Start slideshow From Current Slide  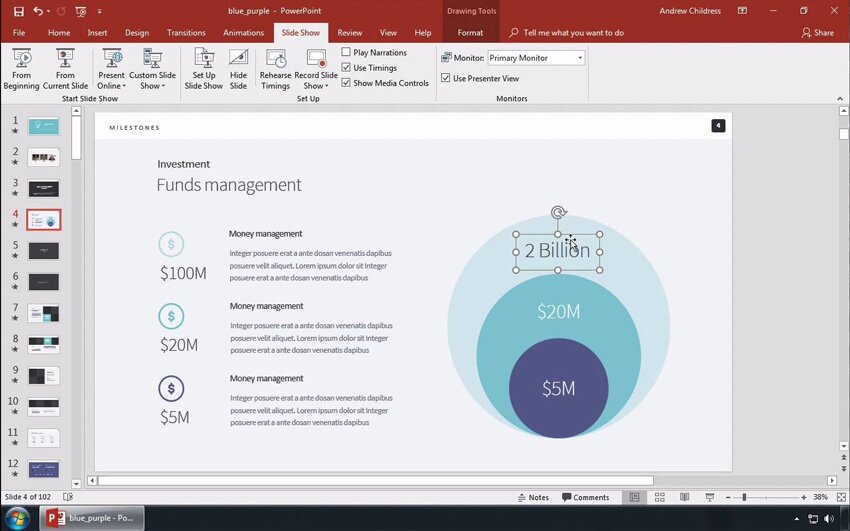point(65,68)
